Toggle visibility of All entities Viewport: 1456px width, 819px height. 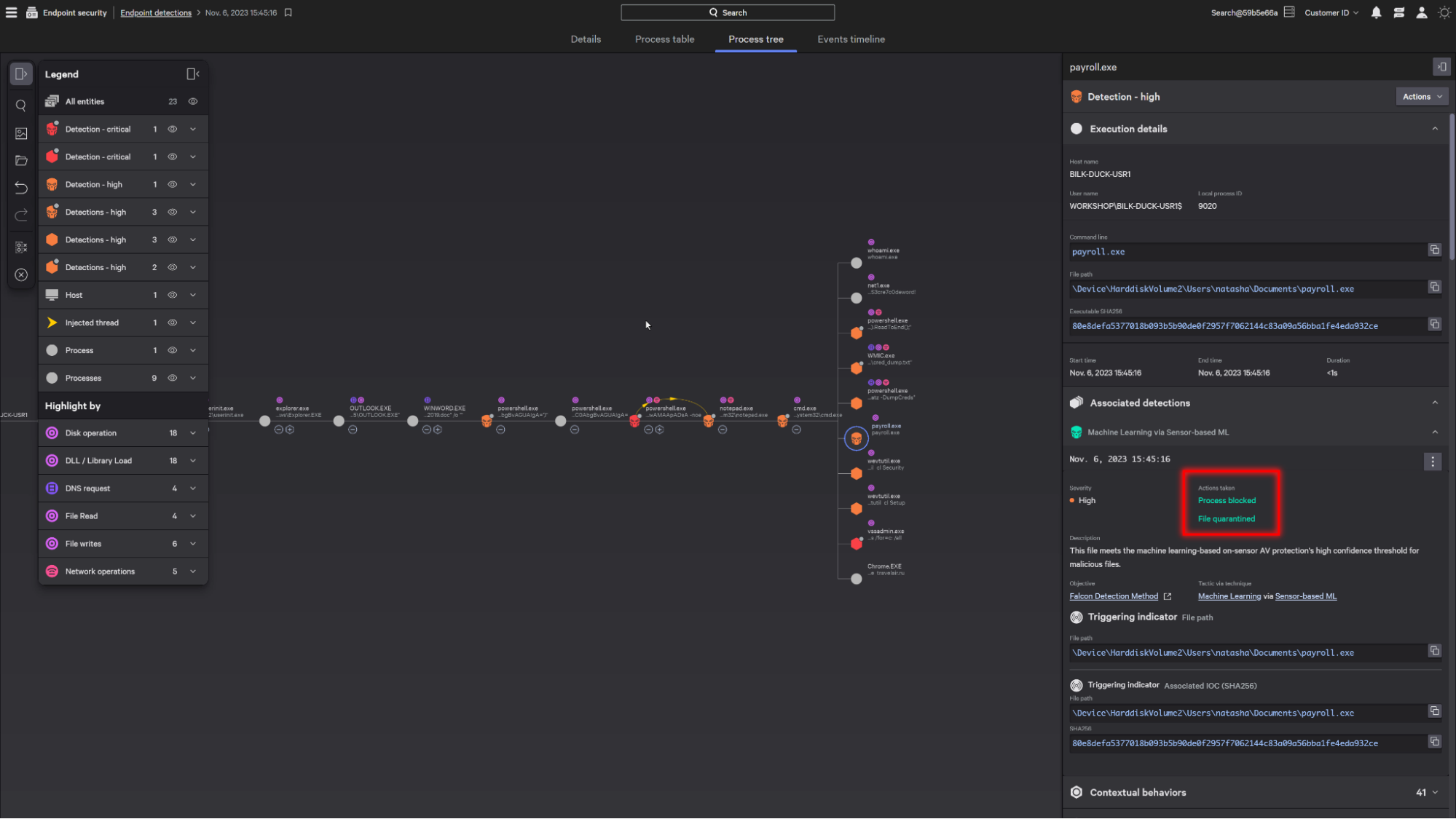193,102
